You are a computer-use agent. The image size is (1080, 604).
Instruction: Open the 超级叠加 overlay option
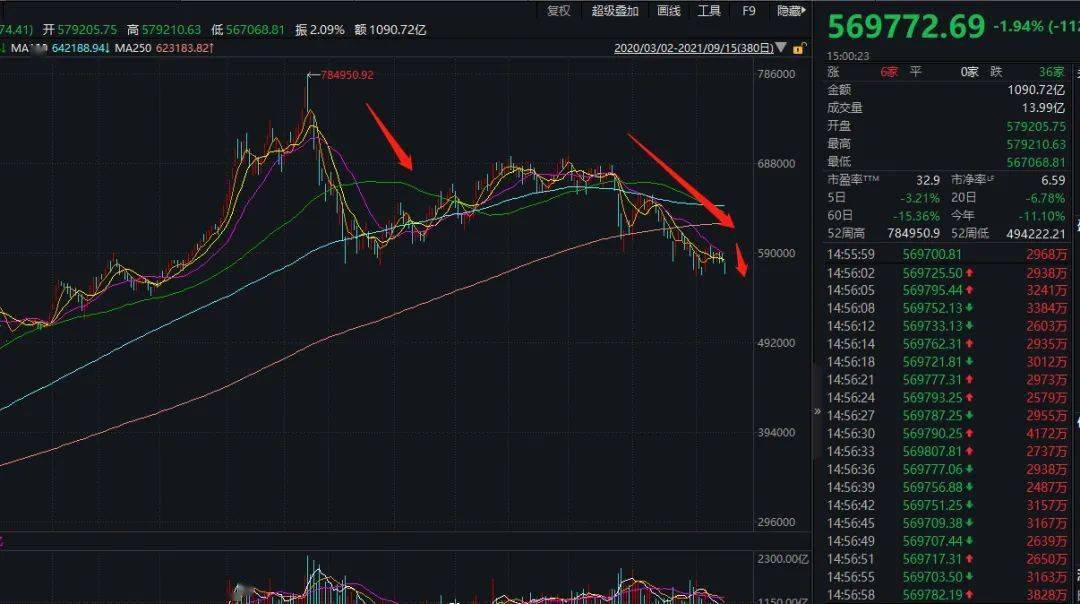click(614, 11)
